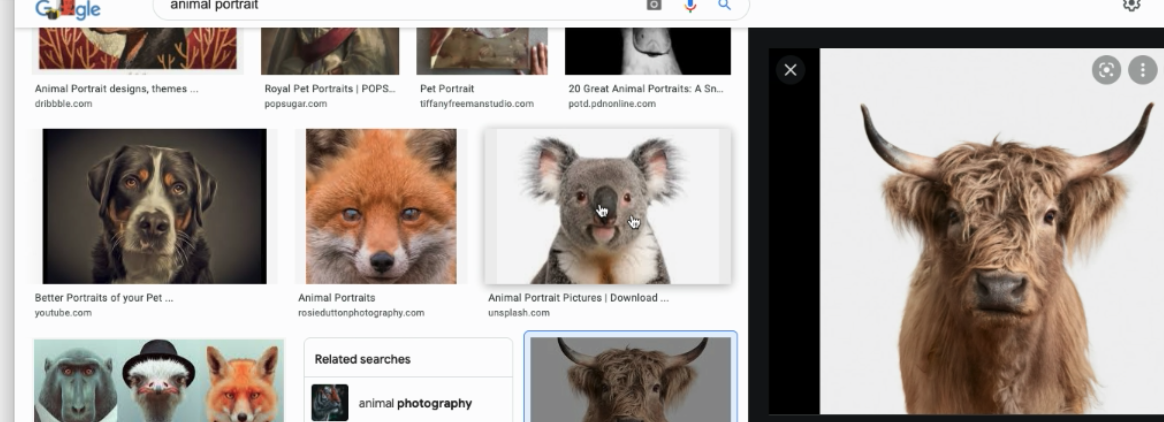Click the popsugar.com source text

coord(295,103)
